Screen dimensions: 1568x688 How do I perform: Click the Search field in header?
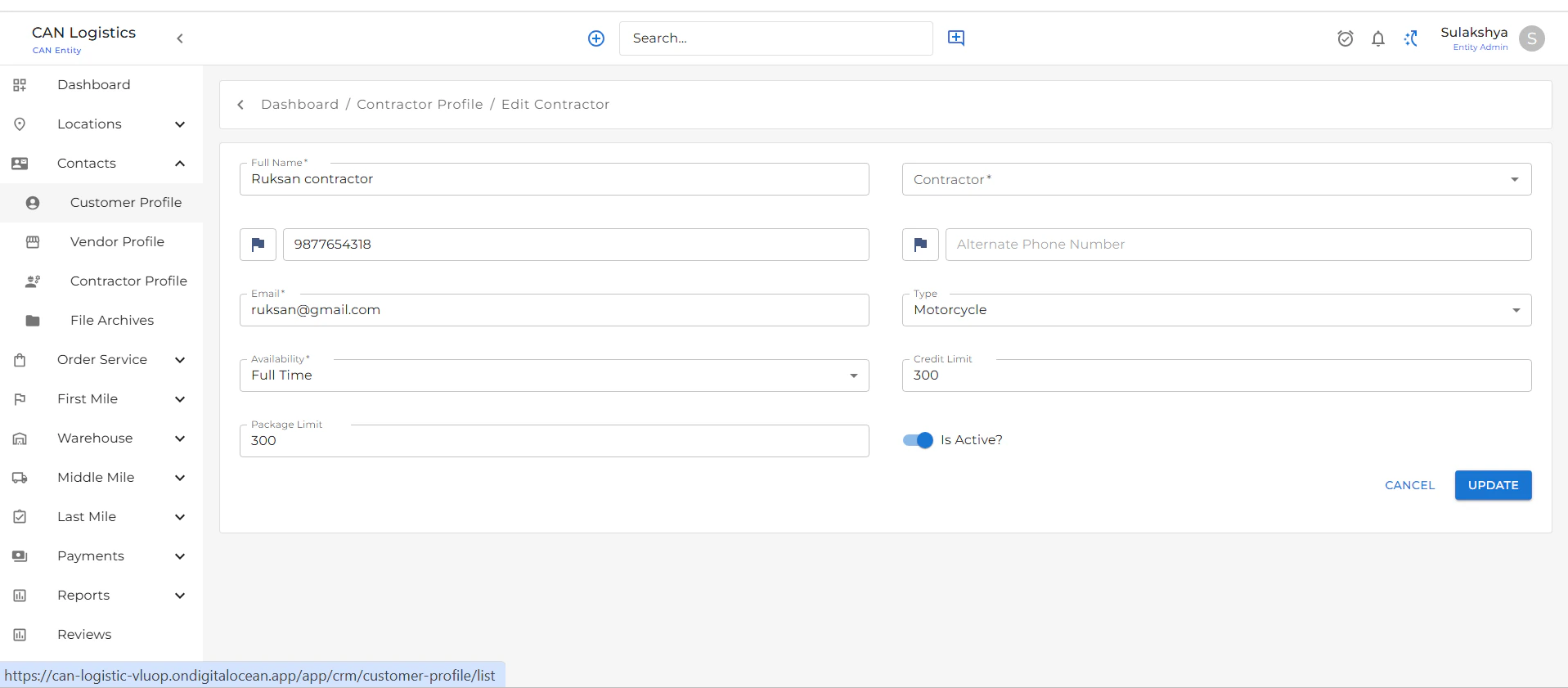pyautogui.click(x=775, y=38)
